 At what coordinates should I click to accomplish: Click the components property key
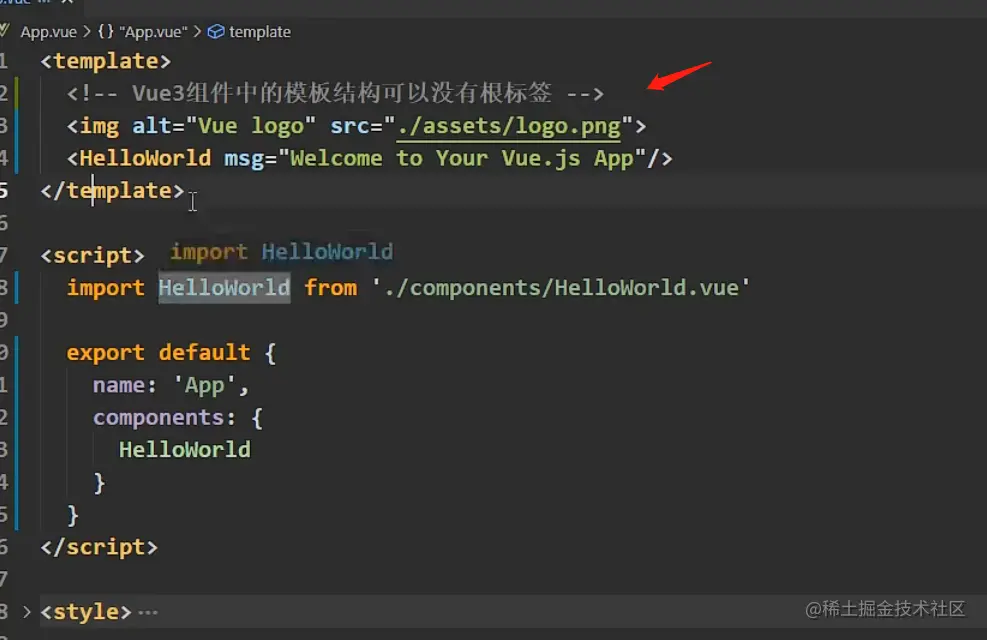coord(158,417)
